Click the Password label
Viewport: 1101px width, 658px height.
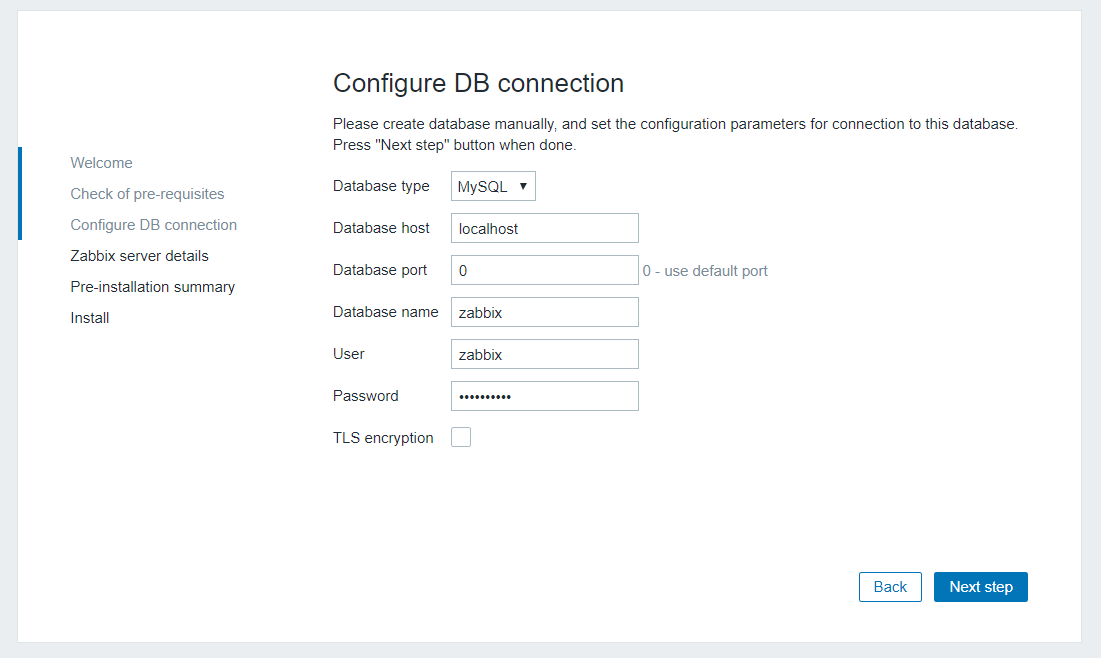click(x=366, y=396)
